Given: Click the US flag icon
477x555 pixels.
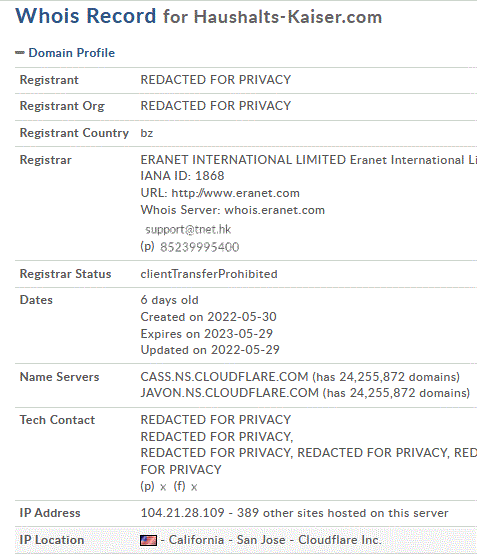Looking at the screenshot, I should [x=148, y=540].
